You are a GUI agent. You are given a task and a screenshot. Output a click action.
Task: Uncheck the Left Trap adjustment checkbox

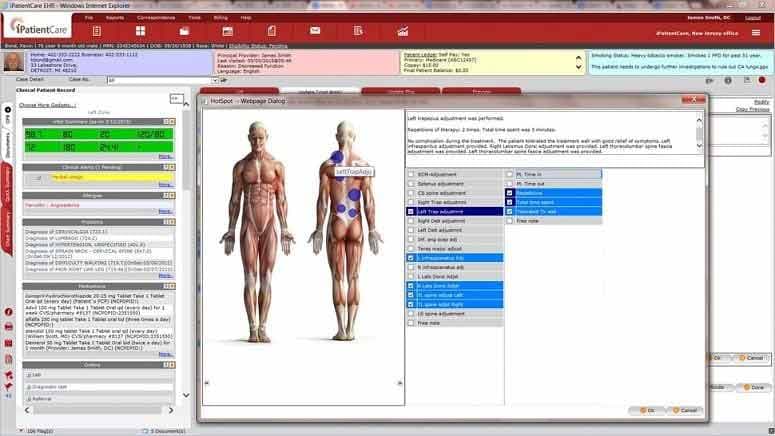pyautogui.click(x=410, y=212)
